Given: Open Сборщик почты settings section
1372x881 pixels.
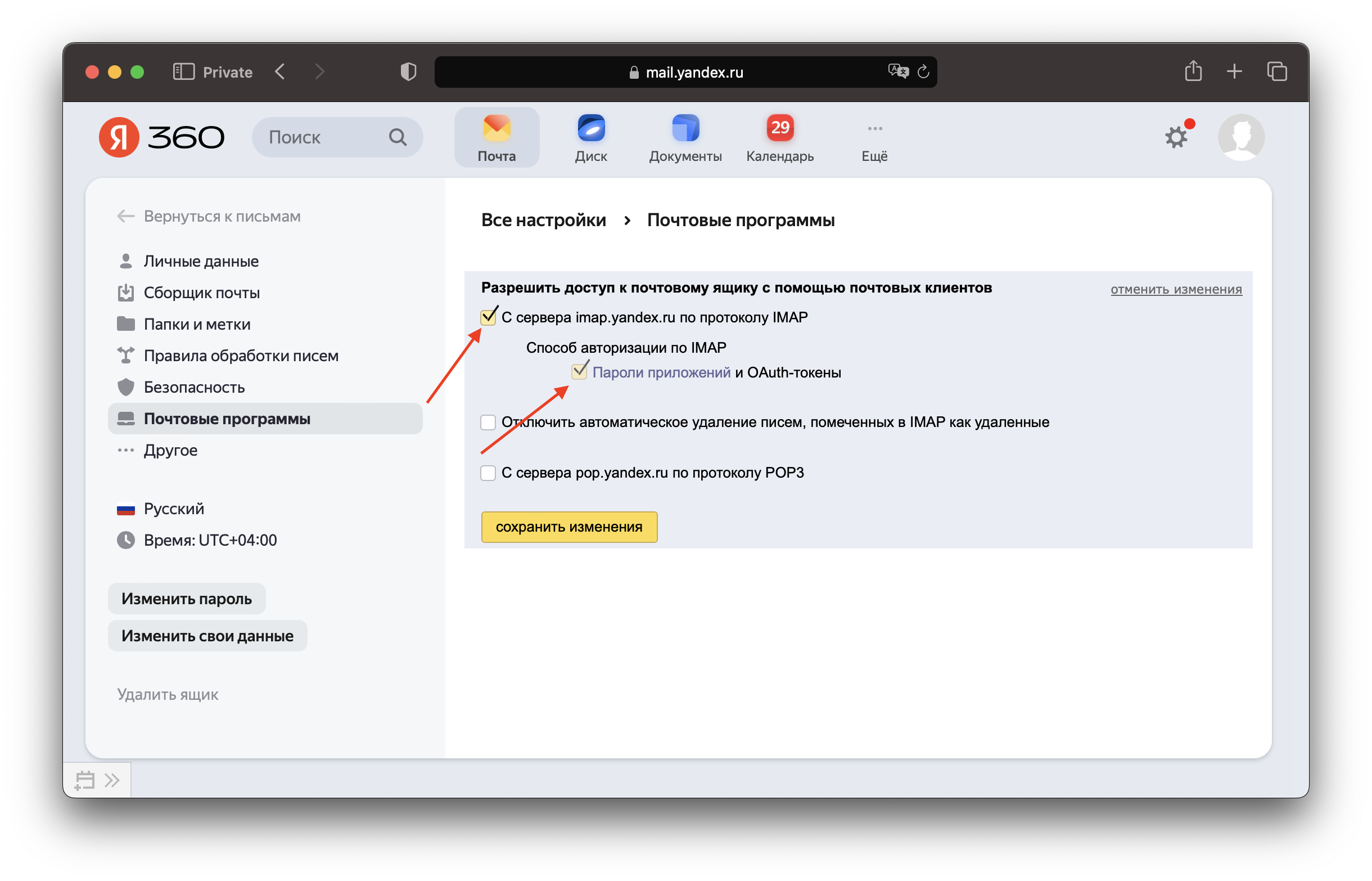Looking at the screenshot, I should pos(201,293).
